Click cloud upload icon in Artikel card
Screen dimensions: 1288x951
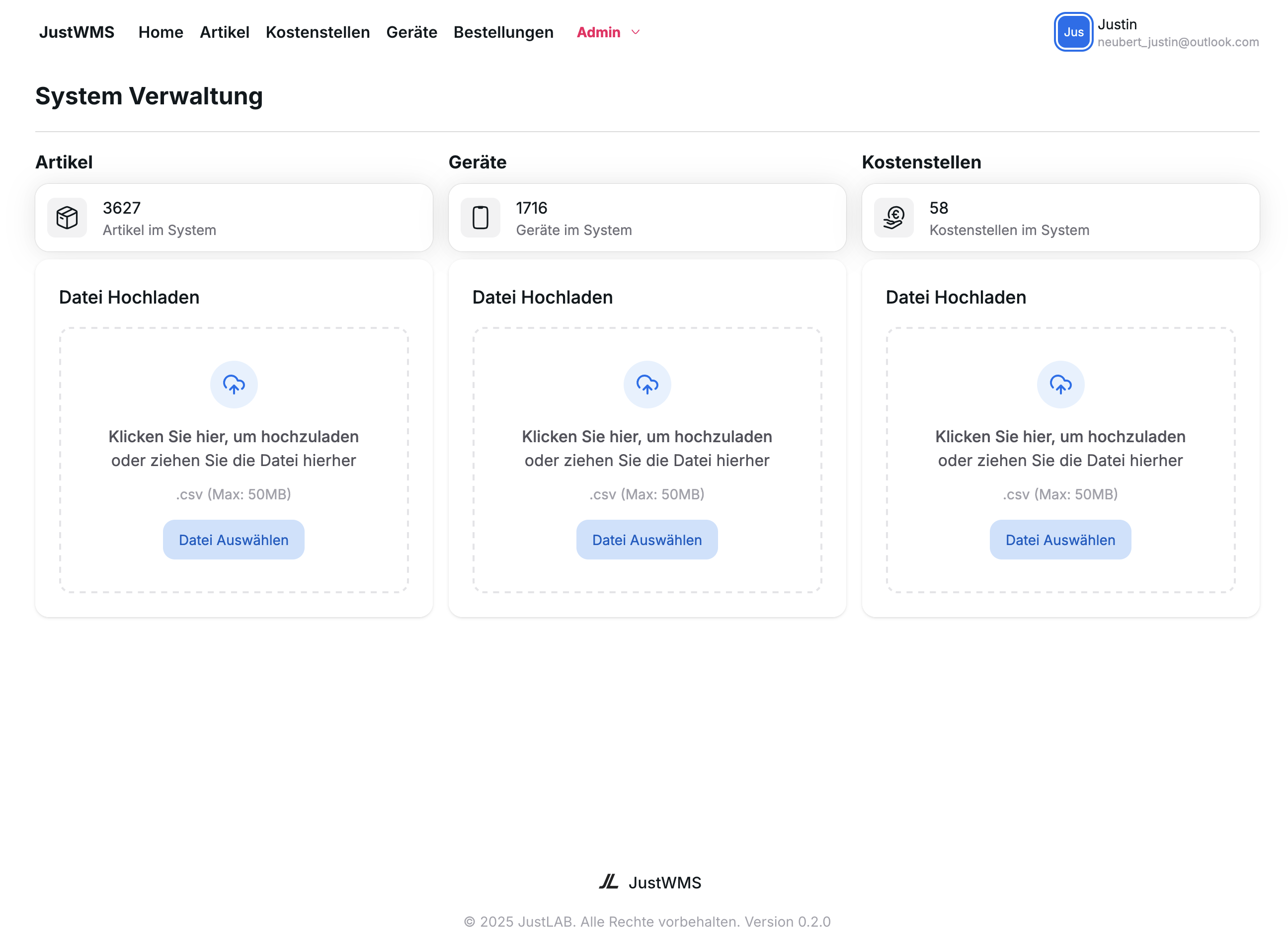tap(233, 384)
